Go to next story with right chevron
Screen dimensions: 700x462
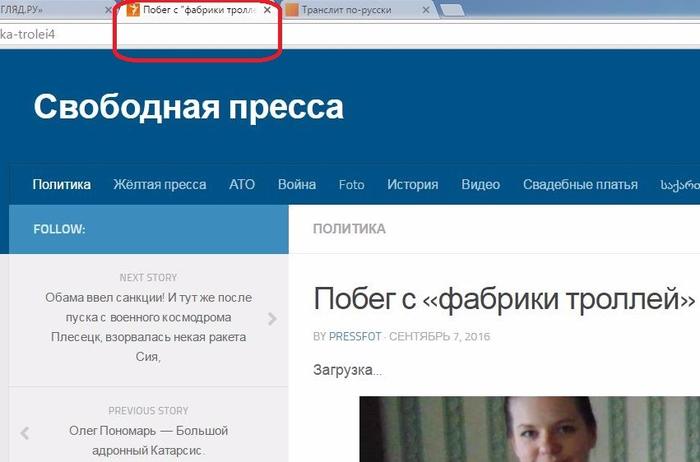click(273, 319)
